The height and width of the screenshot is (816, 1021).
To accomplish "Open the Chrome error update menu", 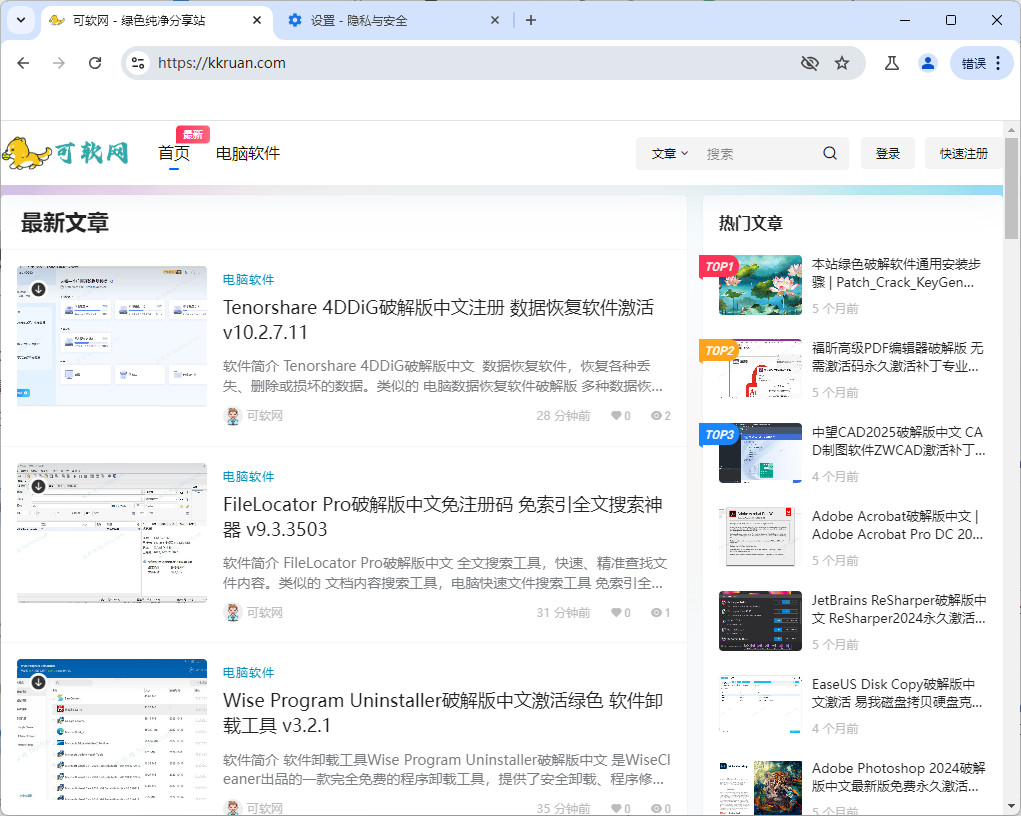I will (x=982, y=63).
